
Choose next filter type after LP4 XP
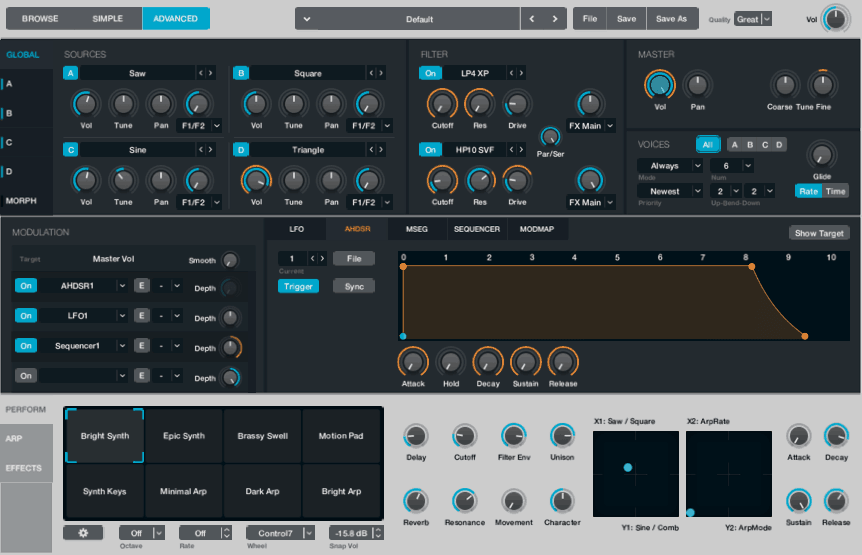tap(521, 73)
